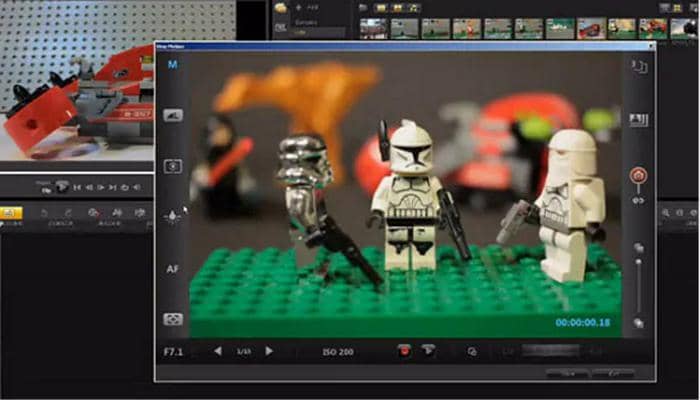Click the 00:00:00.18 timecode

(x=583, y=323)
